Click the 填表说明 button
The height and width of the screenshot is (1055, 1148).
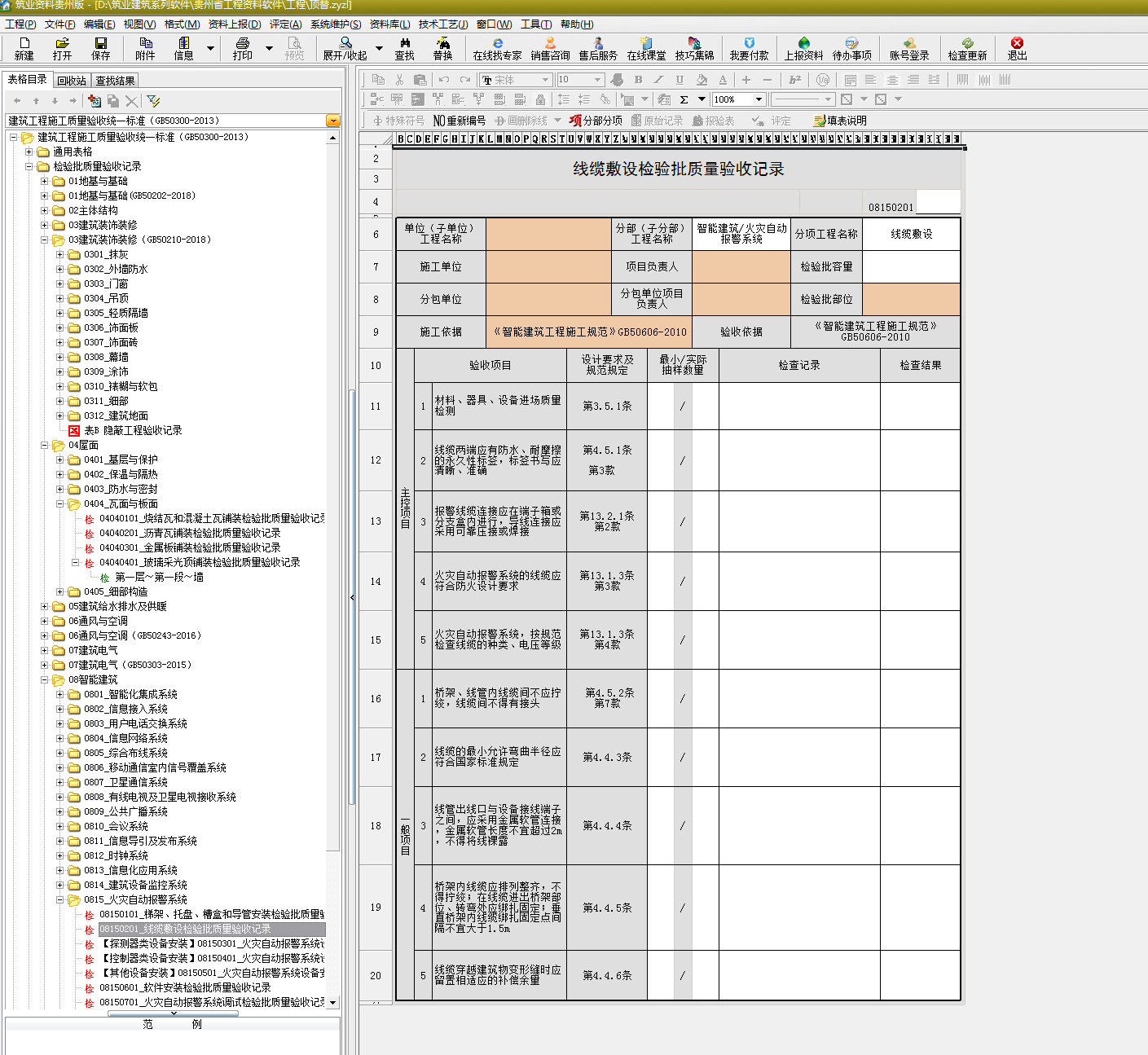(x=840, y=121)
